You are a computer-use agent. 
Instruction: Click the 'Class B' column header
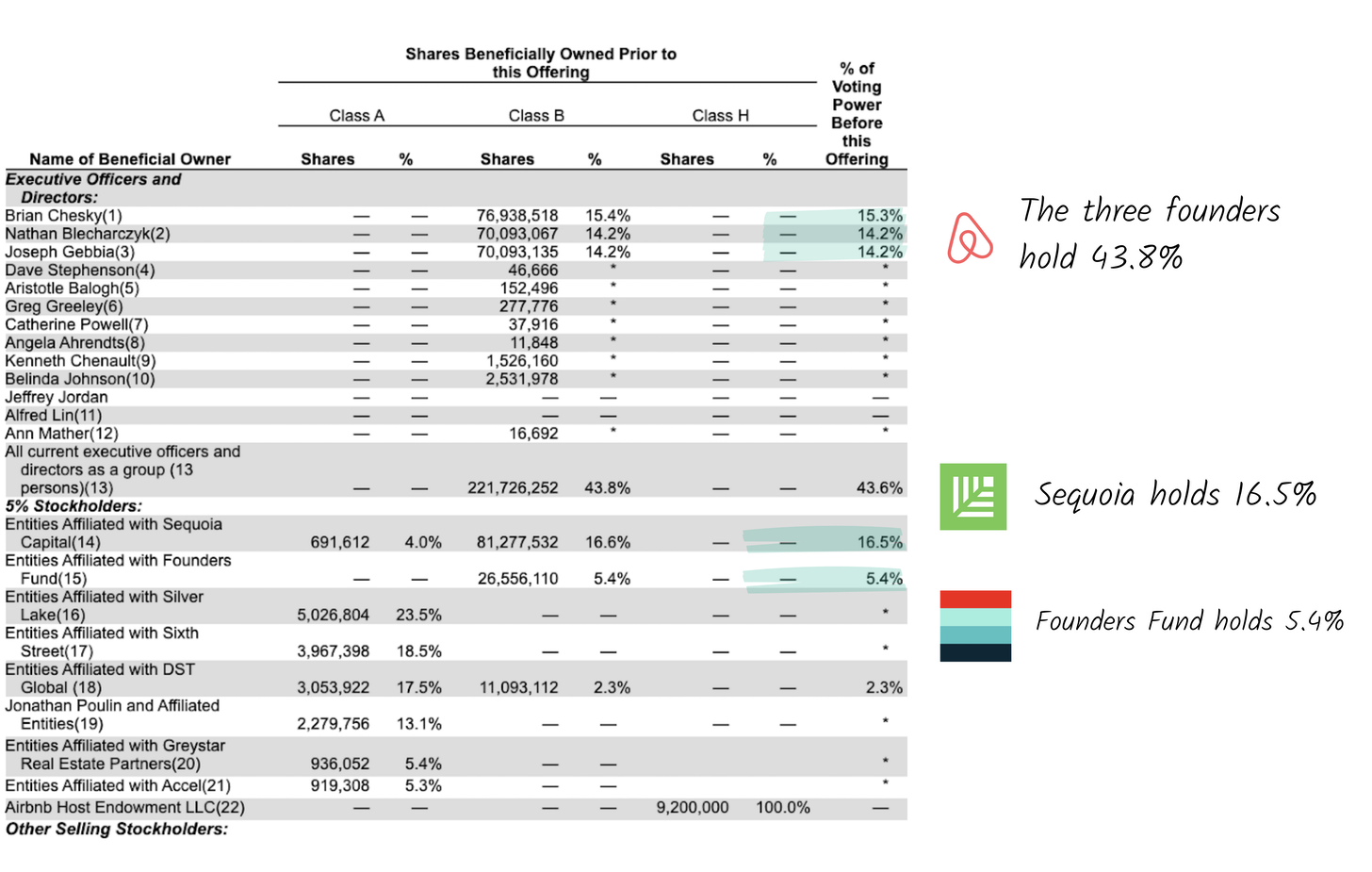pyautogui.click(x=536, y=116)
